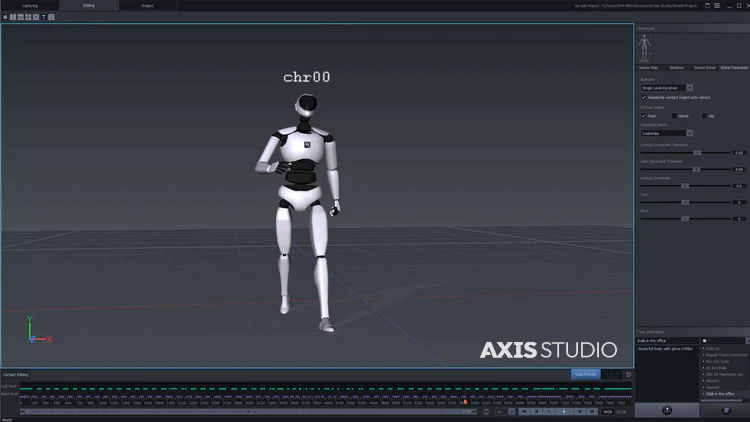Enable the Hip contact point checkbox

(x=704, y=116)
